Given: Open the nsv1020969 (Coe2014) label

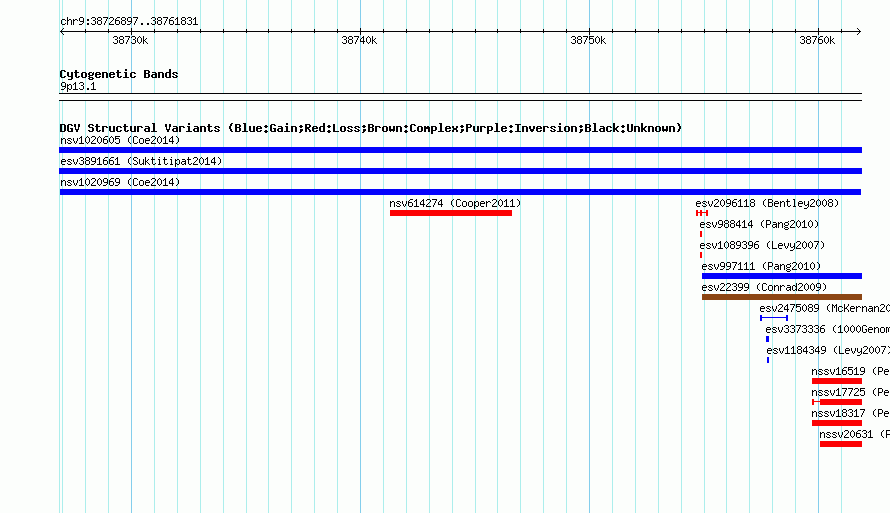Looking at the screenshot, I should click(x=120, y=182).
